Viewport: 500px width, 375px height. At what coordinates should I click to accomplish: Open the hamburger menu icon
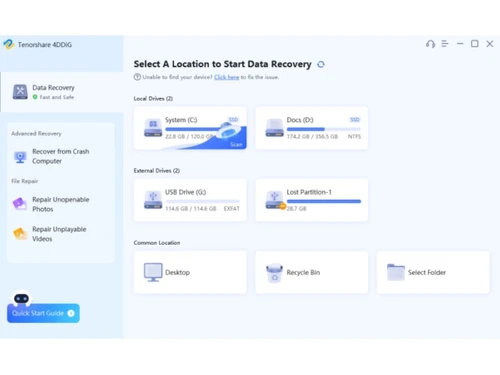click(x=445, y=44)
